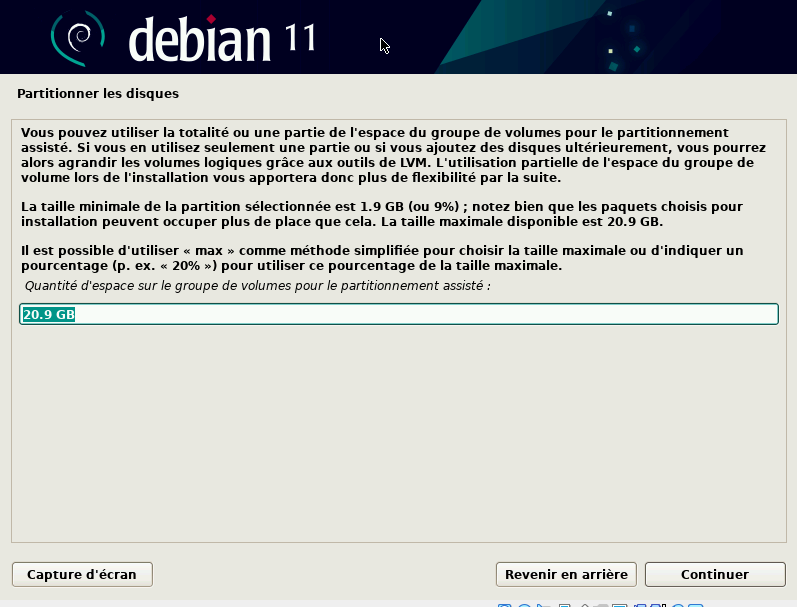Click the "Partitionner les disques" title

pyautogui.click(x=98, y=94)
